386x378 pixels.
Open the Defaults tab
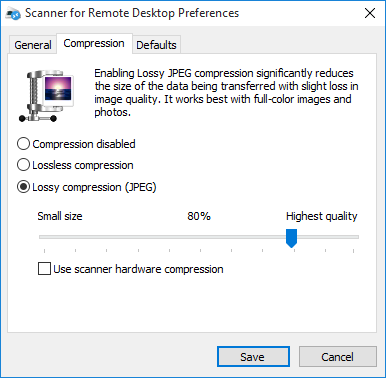click(156, 45)
